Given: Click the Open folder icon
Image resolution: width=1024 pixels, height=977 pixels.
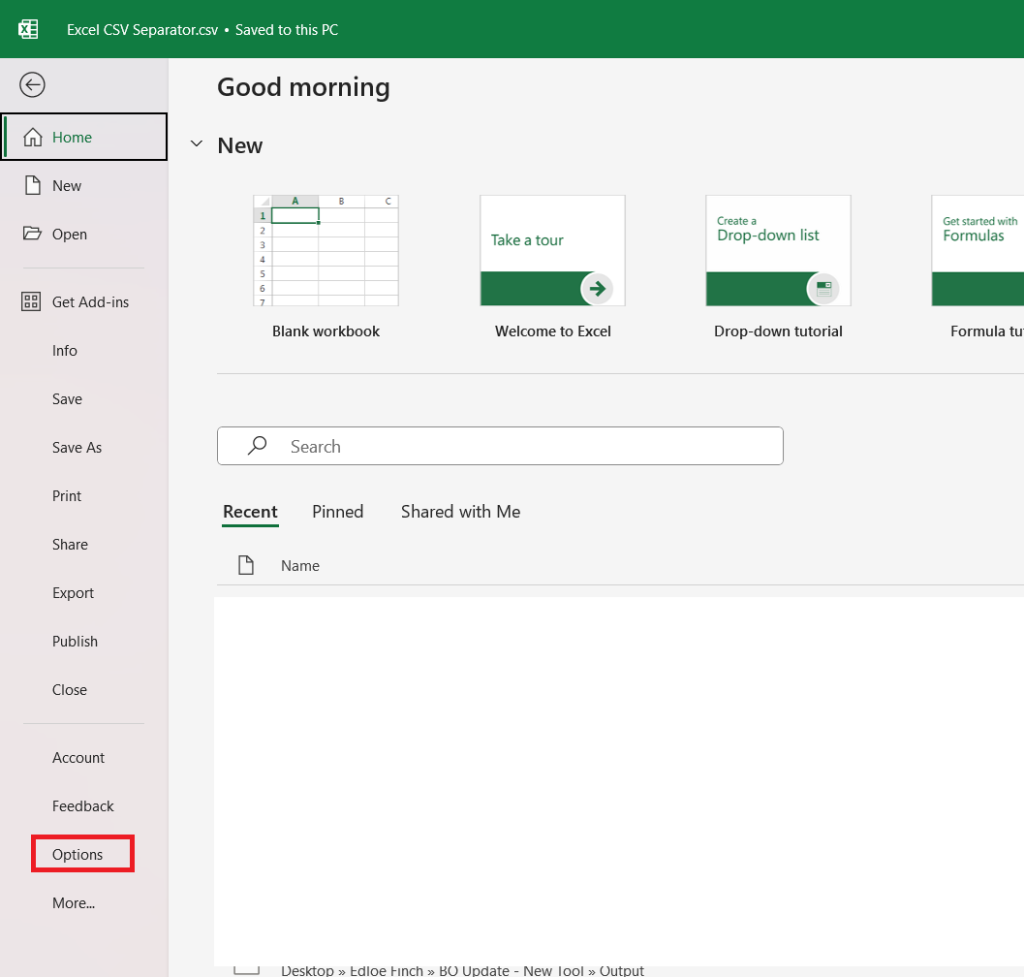Looking at the screenshot, I should [x=32, y=234].
